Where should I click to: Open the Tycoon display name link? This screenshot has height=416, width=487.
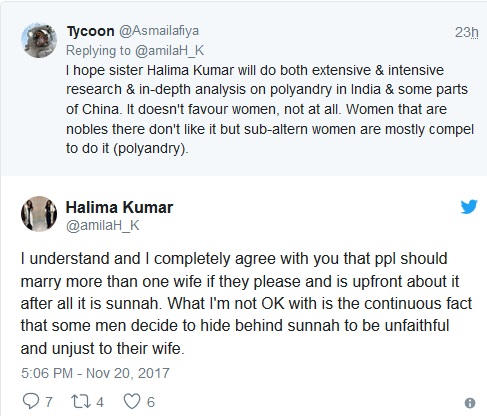click(91, 31)
